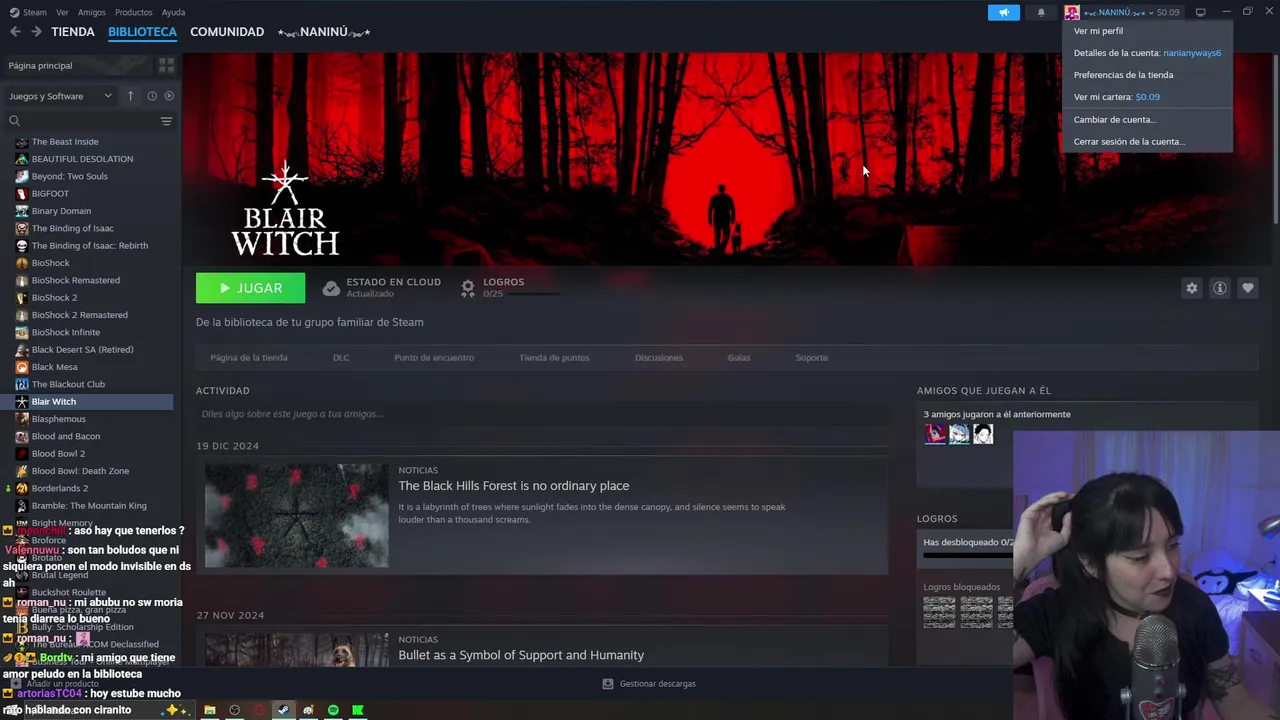Open game settings gear icon
The width and height of the screenshot is (1280, 720).
pyautogui.click(x=1191, y=288)
